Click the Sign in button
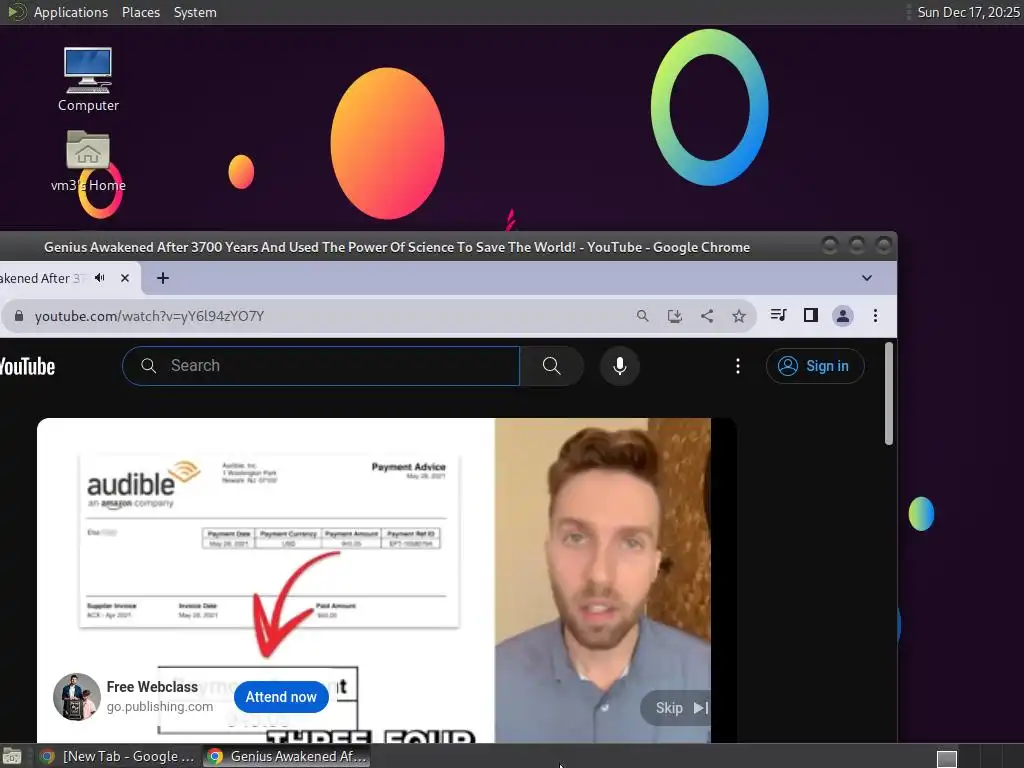 (815, 366)
